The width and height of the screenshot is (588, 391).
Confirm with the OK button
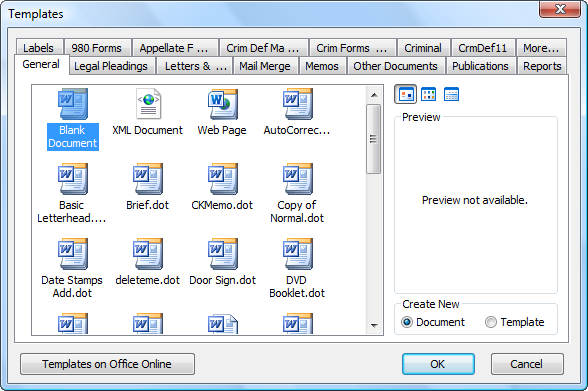[x=438, y=364]
